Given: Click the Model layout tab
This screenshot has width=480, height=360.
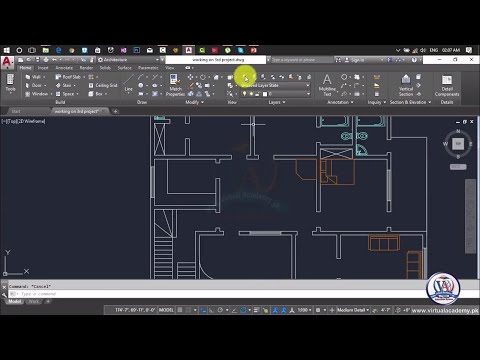Looking at the screenshot, I should coord(15,302).
